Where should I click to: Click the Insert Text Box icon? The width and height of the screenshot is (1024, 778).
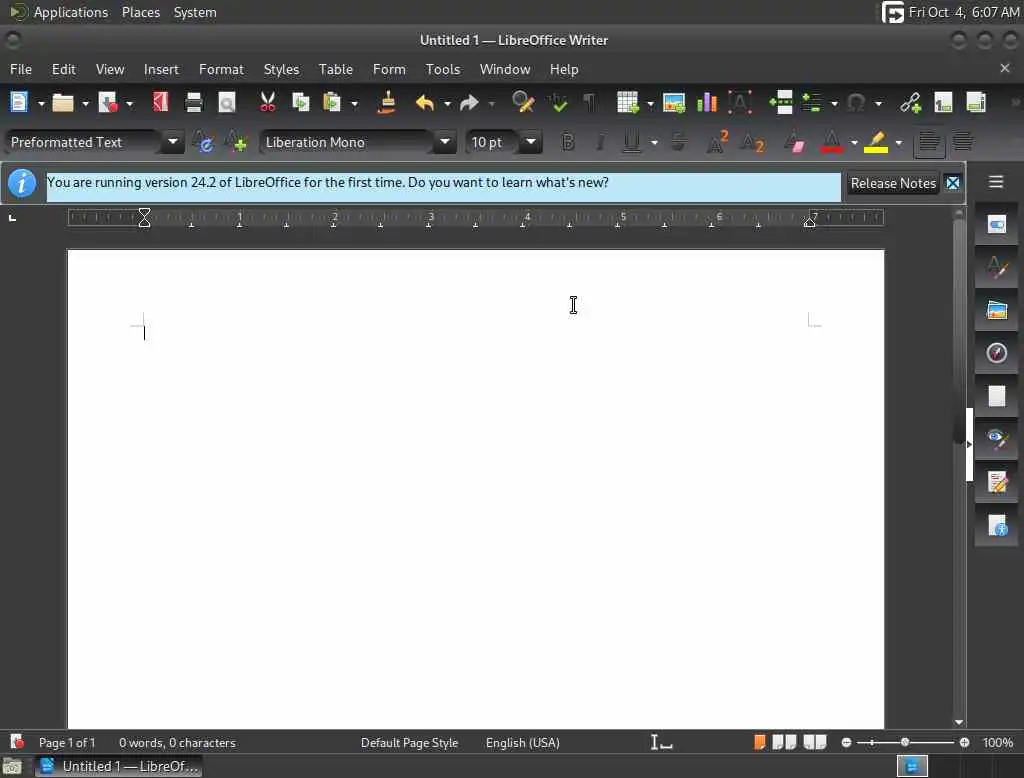click(x=739, y=103)
